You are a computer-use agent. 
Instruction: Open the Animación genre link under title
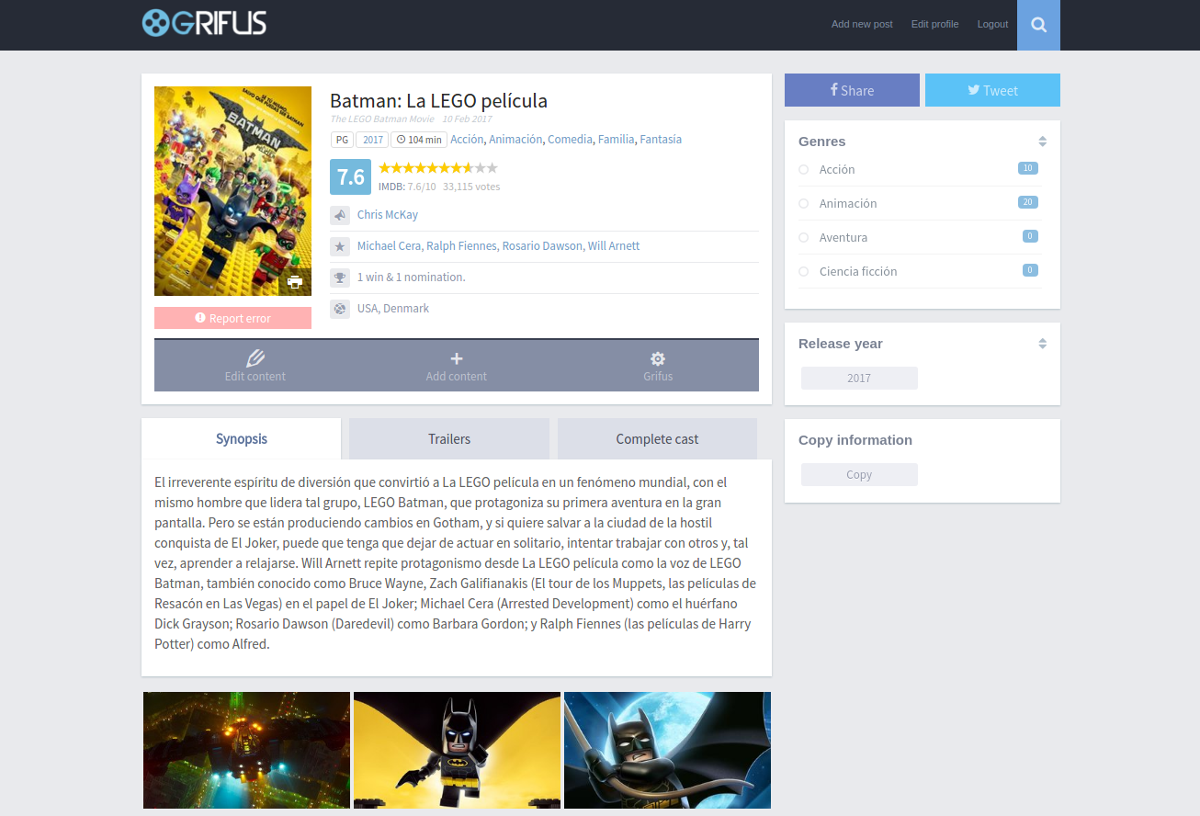[516, 140]
